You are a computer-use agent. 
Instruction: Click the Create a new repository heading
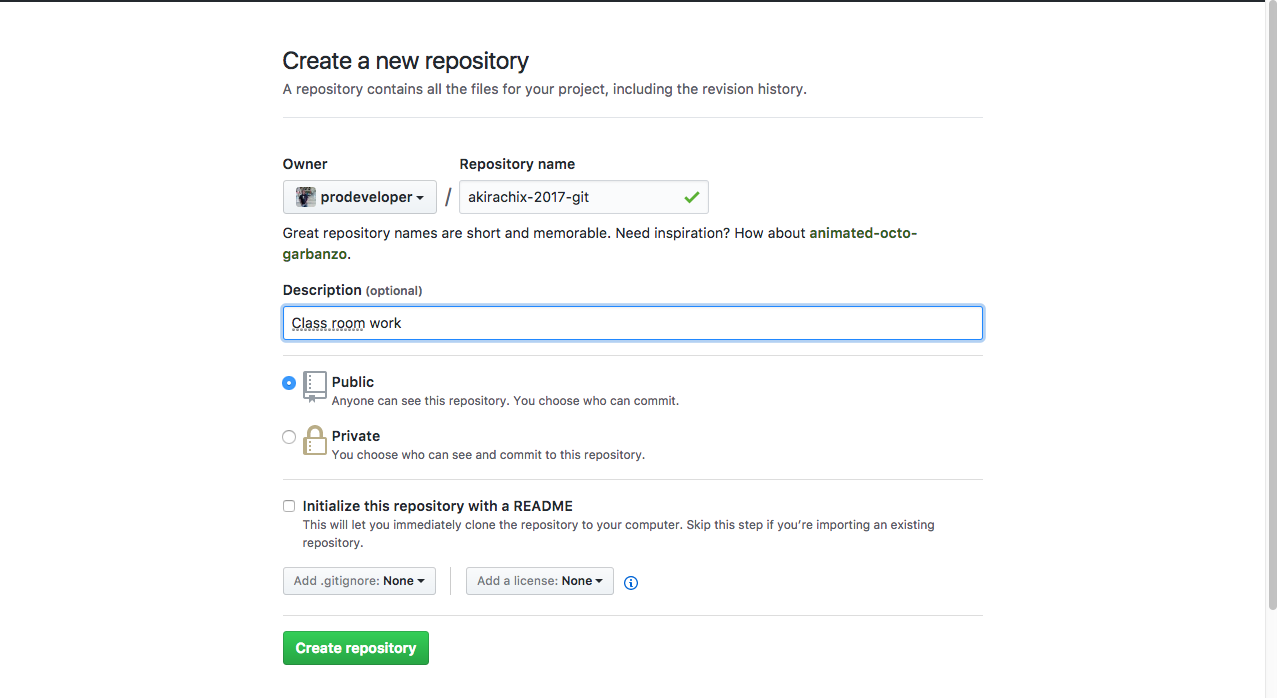[405, 61]
